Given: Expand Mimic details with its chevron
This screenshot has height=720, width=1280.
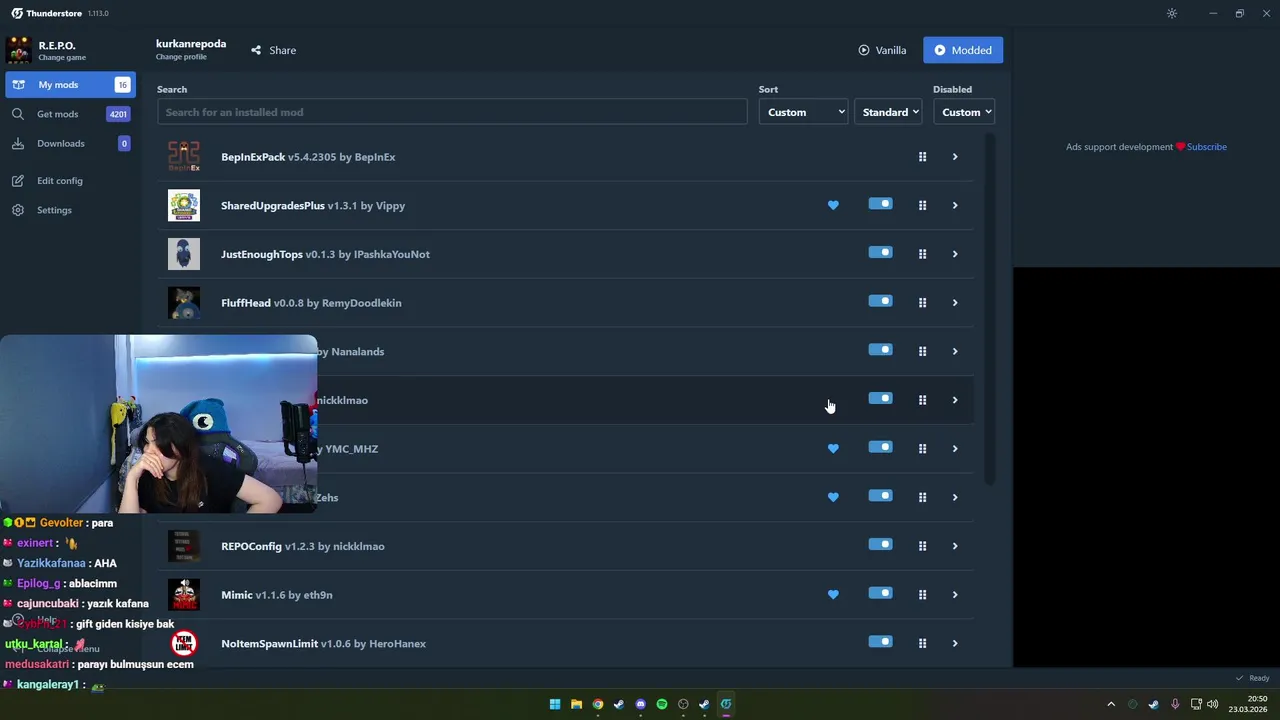Looking at the screenshot, I should pos(955,595).
